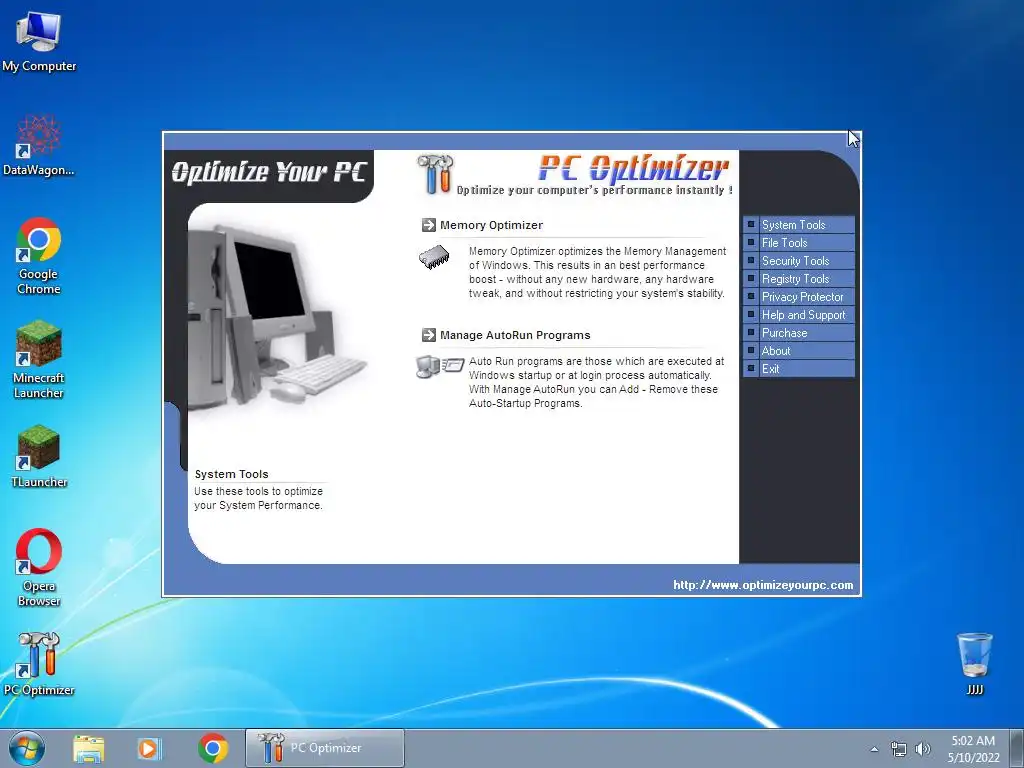Select the TLauncher desktop icon
The image size is (1024, 768).
click(39, 456)
